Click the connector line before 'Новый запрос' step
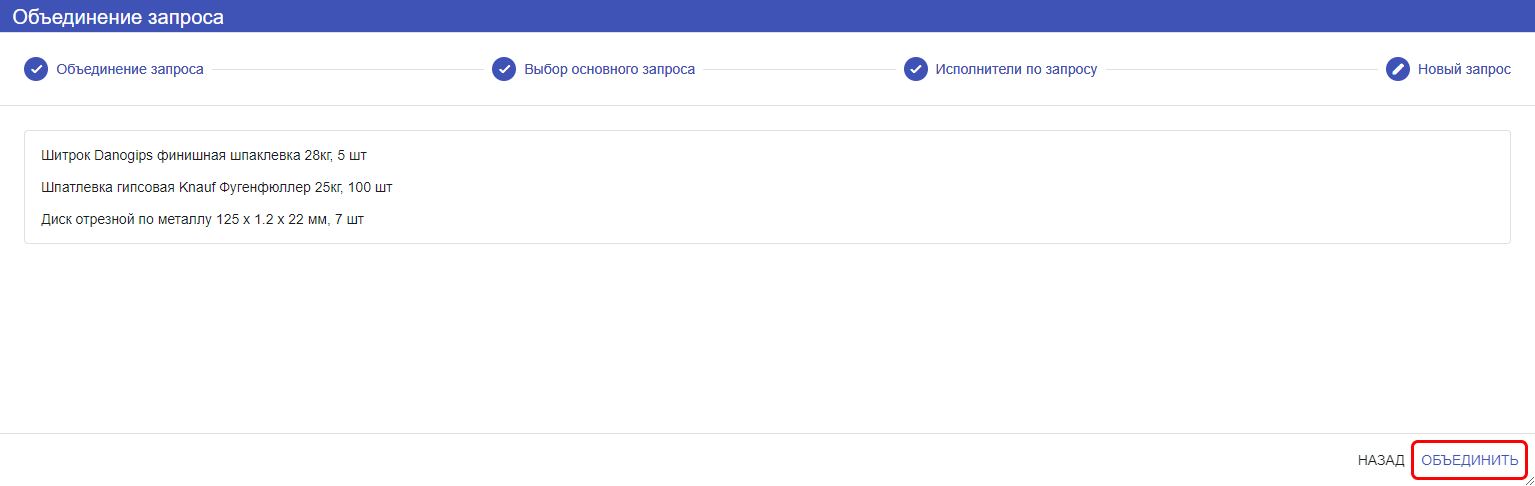Screen dimensions: 1535x486 [1241, 70]
